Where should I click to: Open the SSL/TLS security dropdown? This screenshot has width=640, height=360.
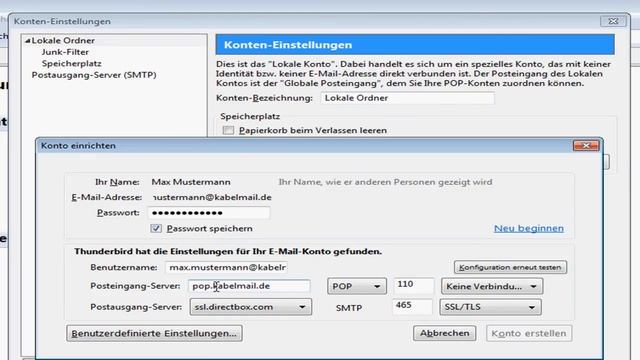click(x=490, y=307)
